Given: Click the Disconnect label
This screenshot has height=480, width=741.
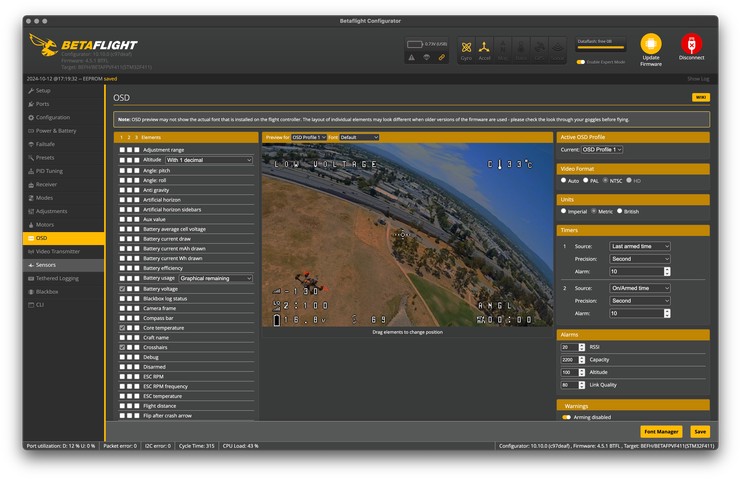Looking at the screenshot, I should click(x=691, y=58).
